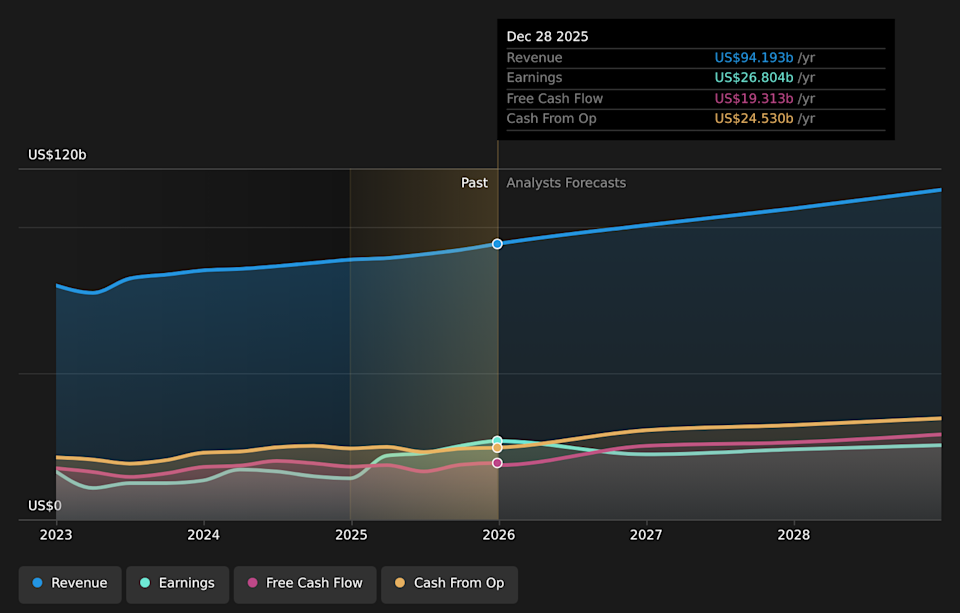Image resolution: width=960 pixels, height=613 pixels.
Task: Select the 2024 label on the x-axis
Action: 204,536
